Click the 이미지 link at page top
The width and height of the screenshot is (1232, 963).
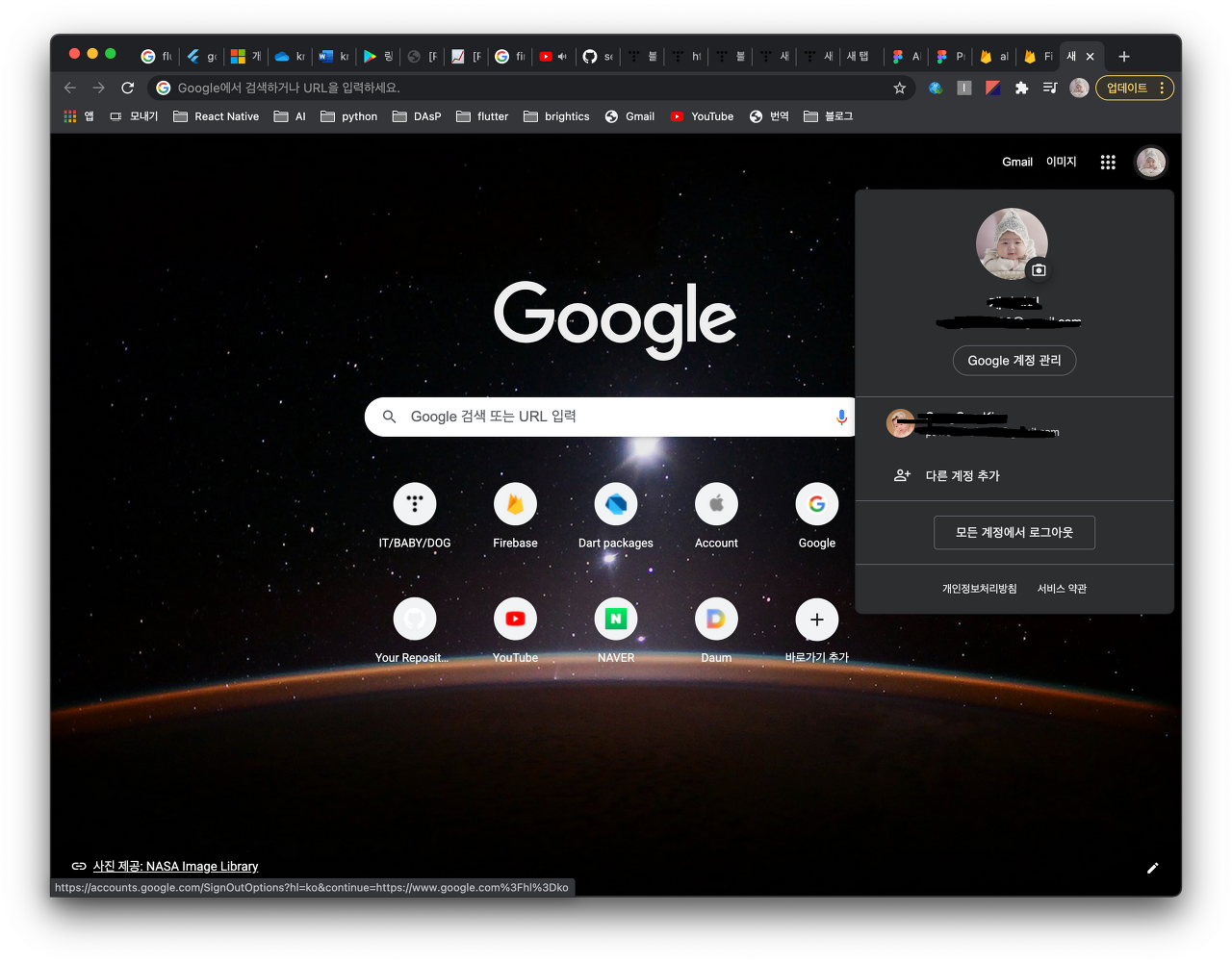pyautogui.click(x=1061, y=162)
